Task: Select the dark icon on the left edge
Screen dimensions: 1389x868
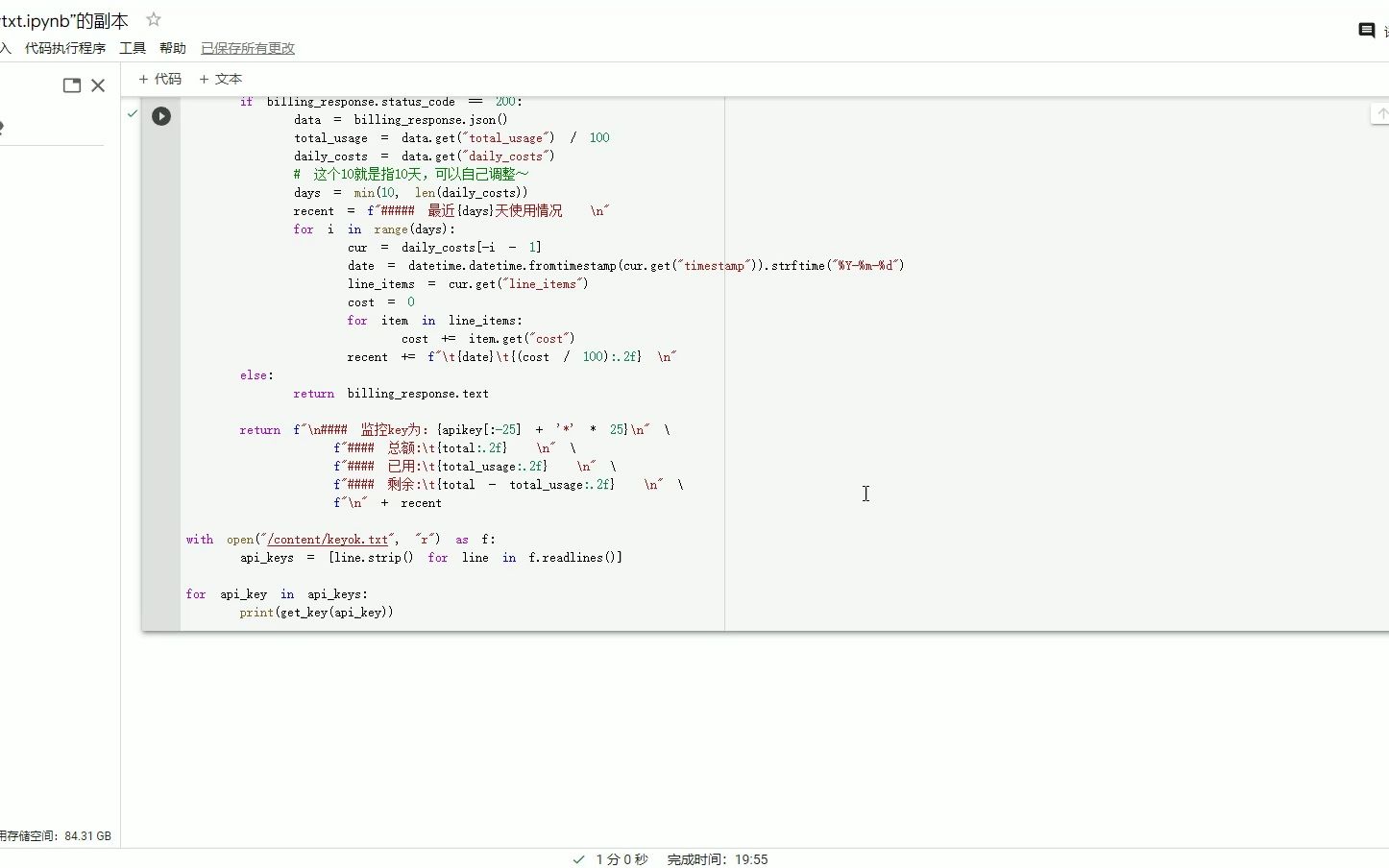Action: click(x=2, y=127)
